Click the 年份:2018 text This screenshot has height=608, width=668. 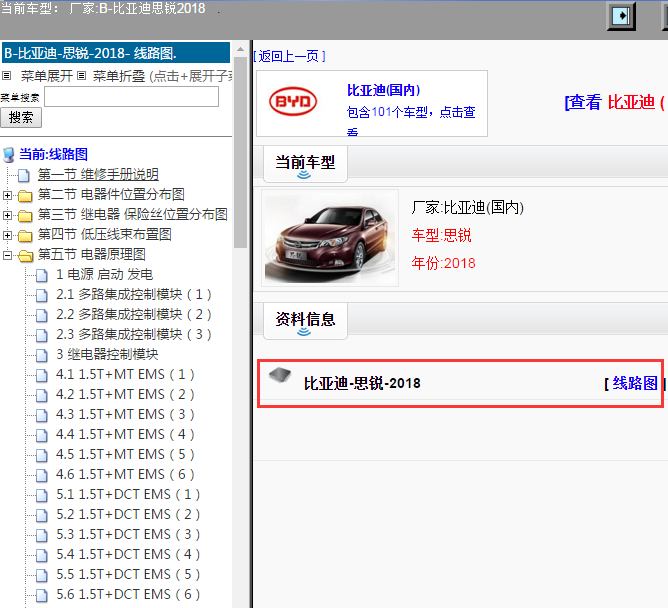443,263
